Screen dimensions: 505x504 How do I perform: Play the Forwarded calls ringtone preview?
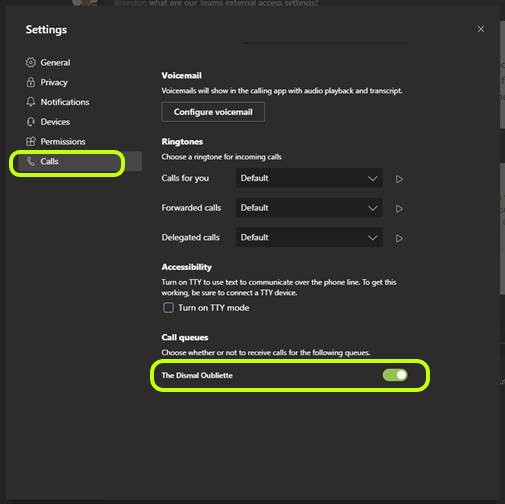click(399, 209)
